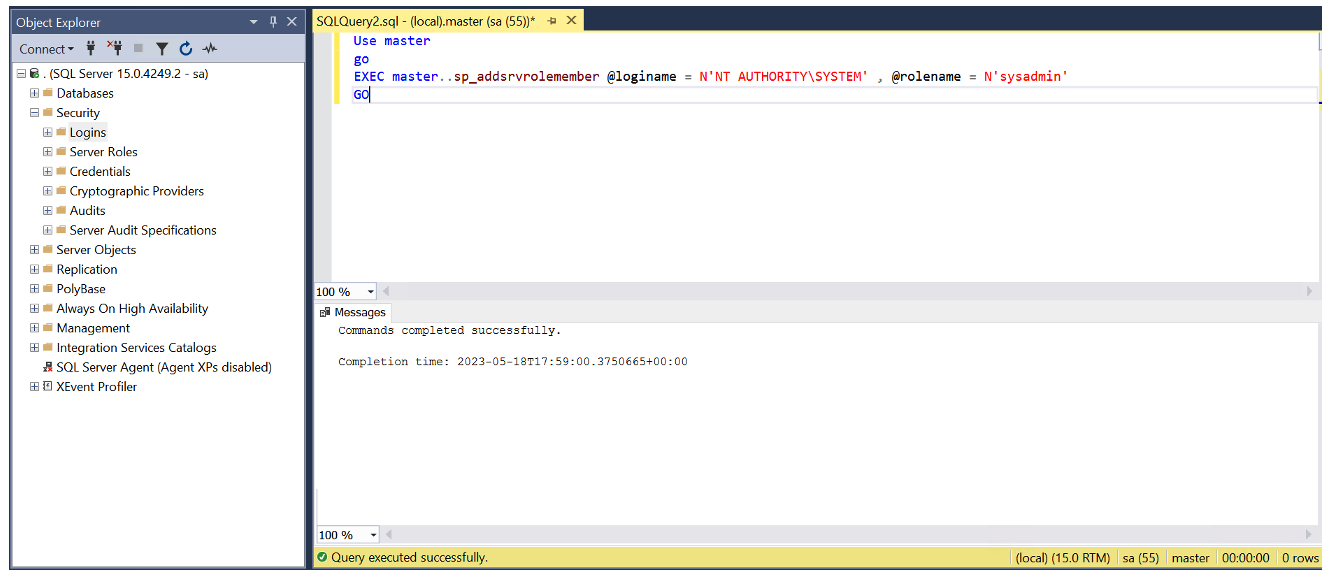Click the Connect Object Explorer plug icon
1328x576 pixels.
click(91, 48)
